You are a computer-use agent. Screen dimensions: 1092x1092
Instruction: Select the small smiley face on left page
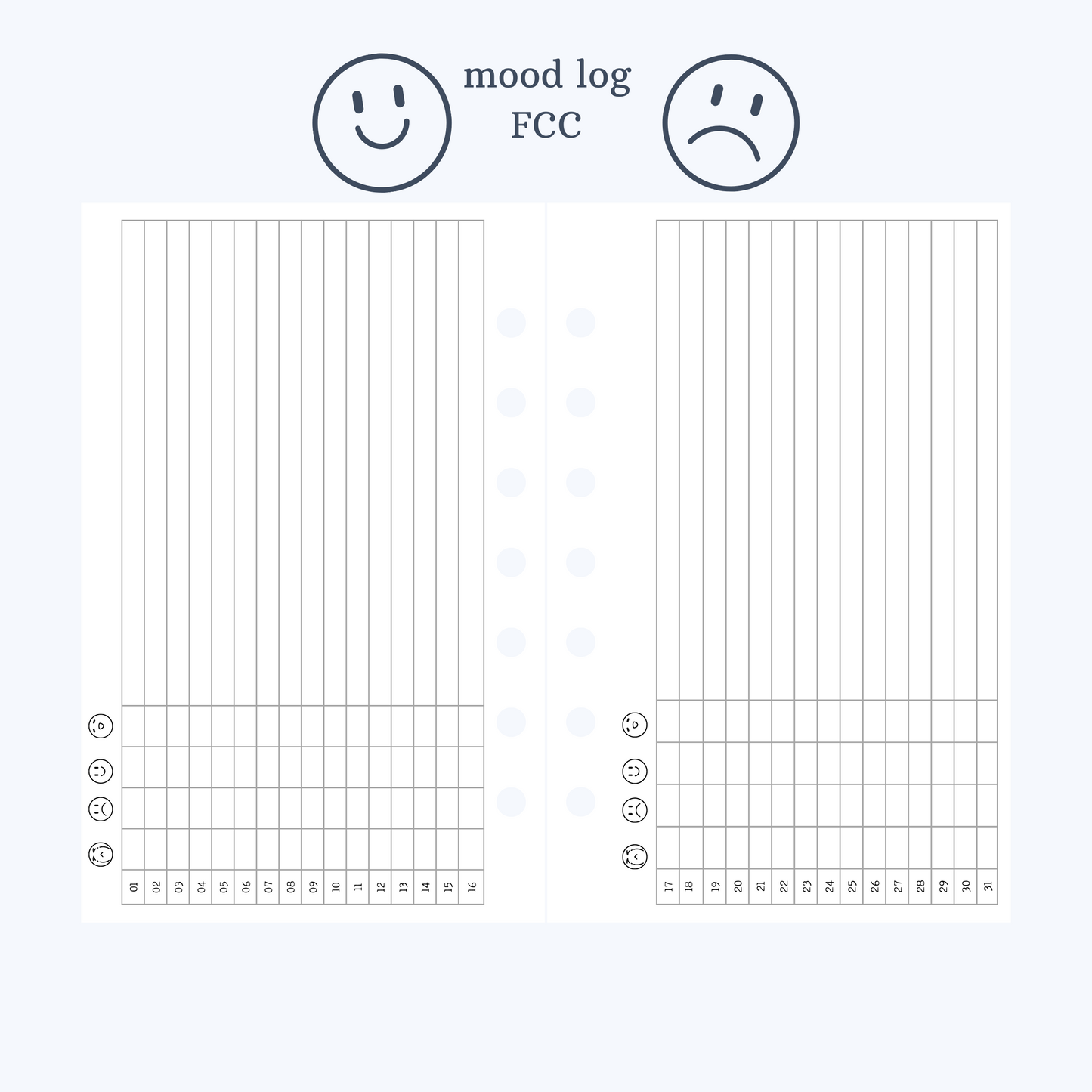[x=101, y=772]
